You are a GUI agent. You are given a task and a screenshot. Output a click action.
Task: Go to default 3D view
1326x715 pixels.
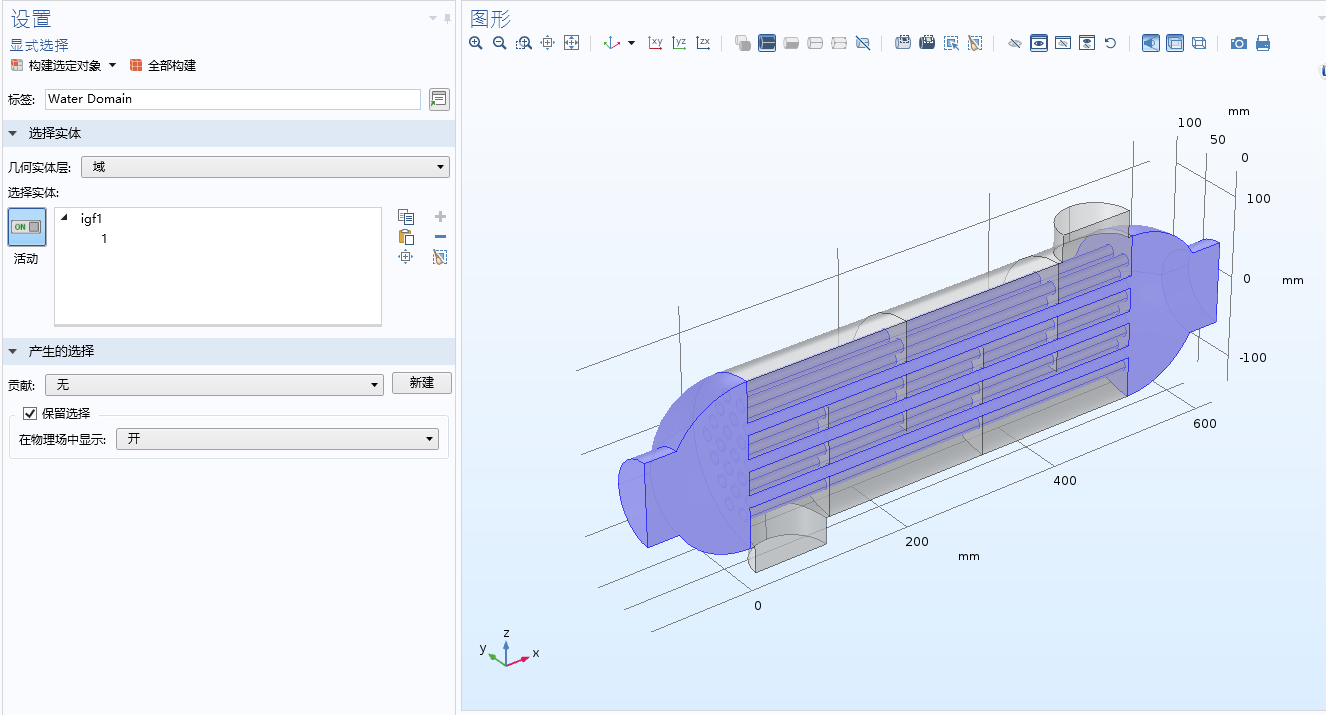612,43
